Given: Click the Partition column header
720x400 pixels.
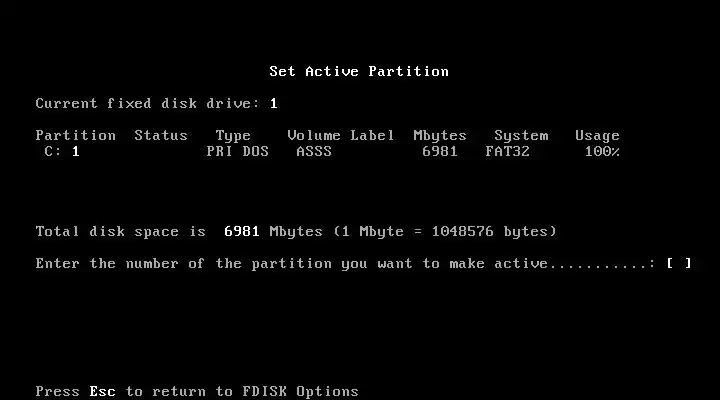Looking at the screenshot, I should pos(76,135).
